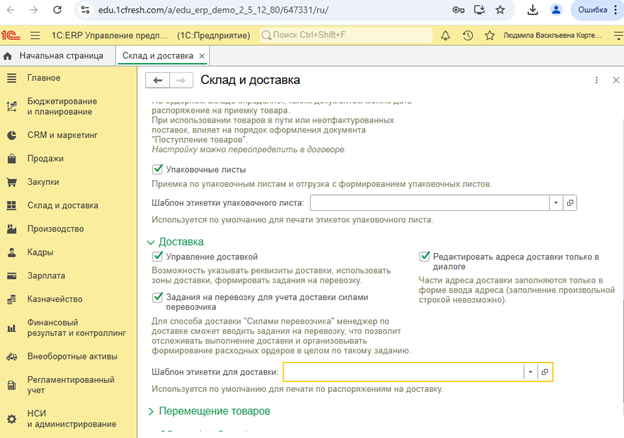Open Продажи section in sidebar

point(45,159)
